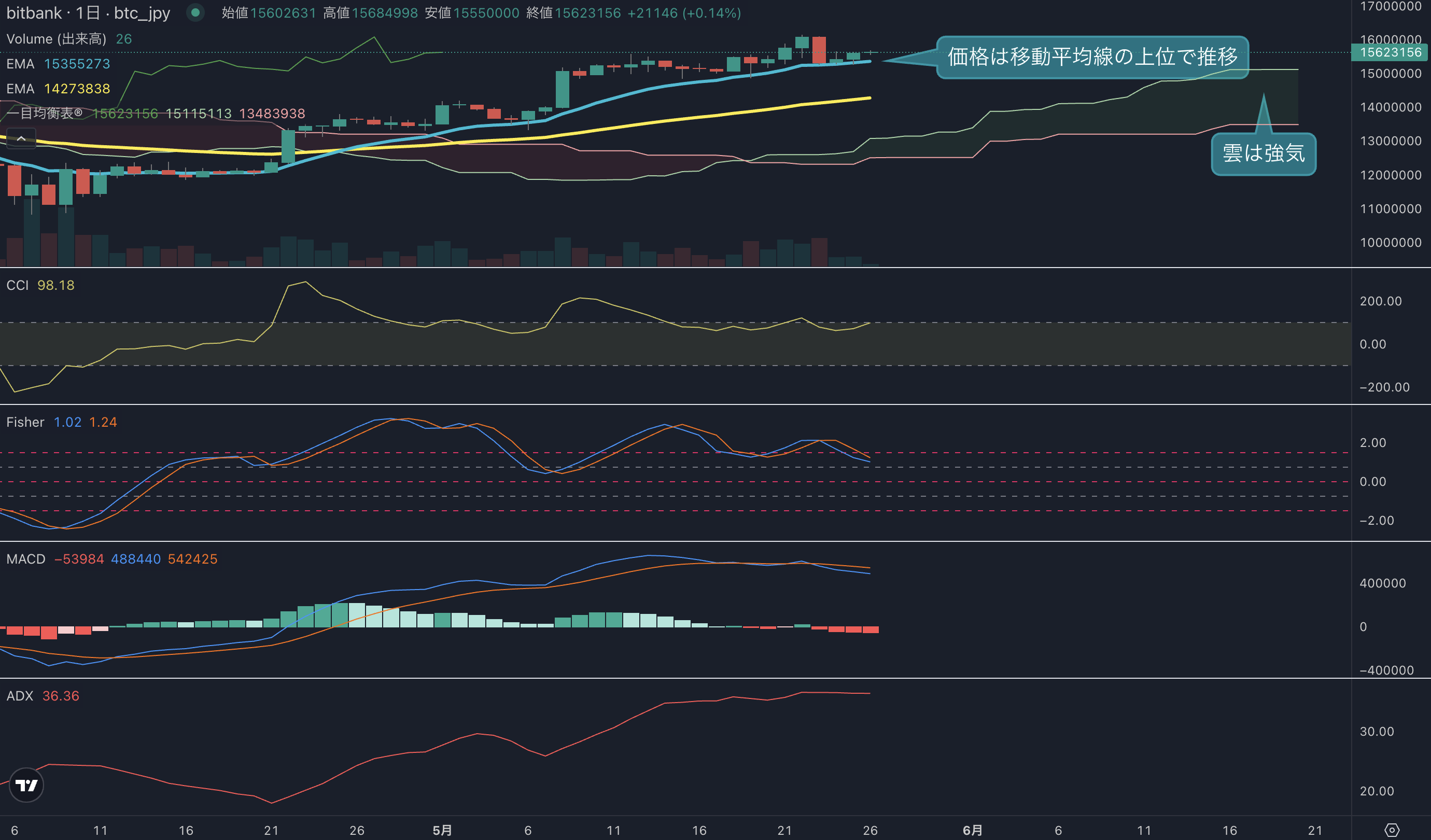Click the 17000000 price scale label
Image resolution: width=1431 pixels, height=840 pixels.
coord(1390,6)
